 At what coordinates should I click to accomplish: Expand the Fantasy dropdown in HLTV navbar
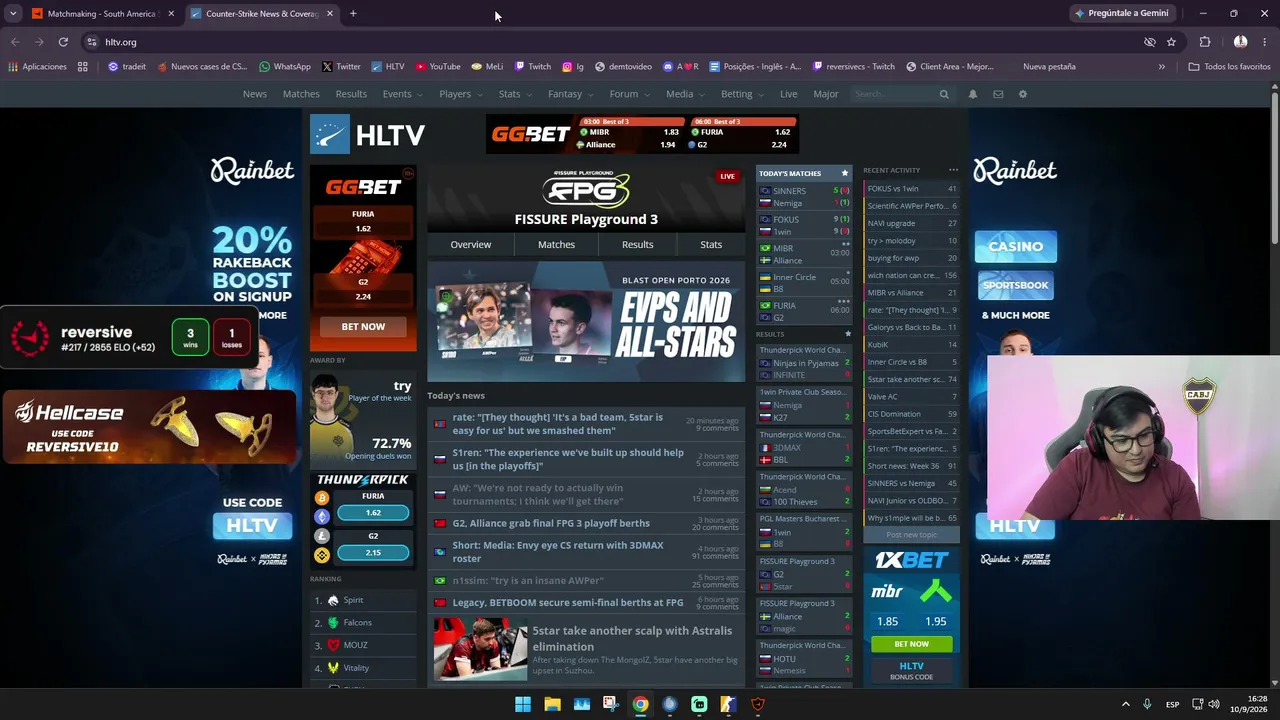click(x=570, y=94)
